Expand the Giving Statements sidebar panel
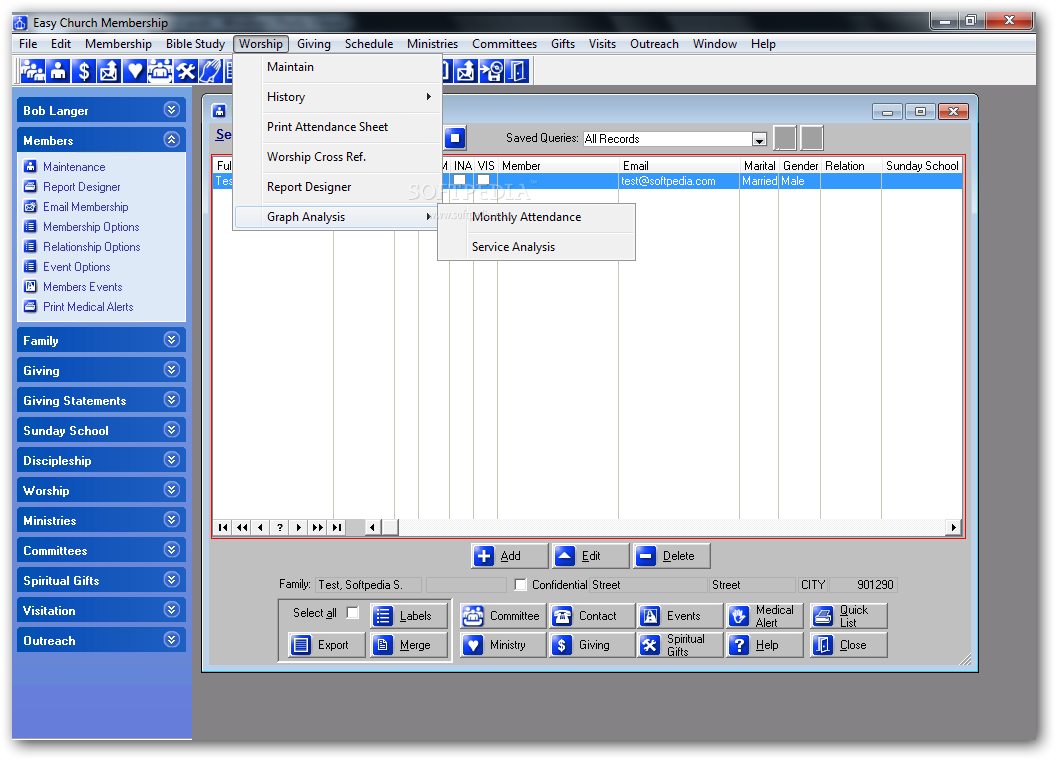Image resolution: width=1056 pixels, height=760 pixels. point(172,400)
